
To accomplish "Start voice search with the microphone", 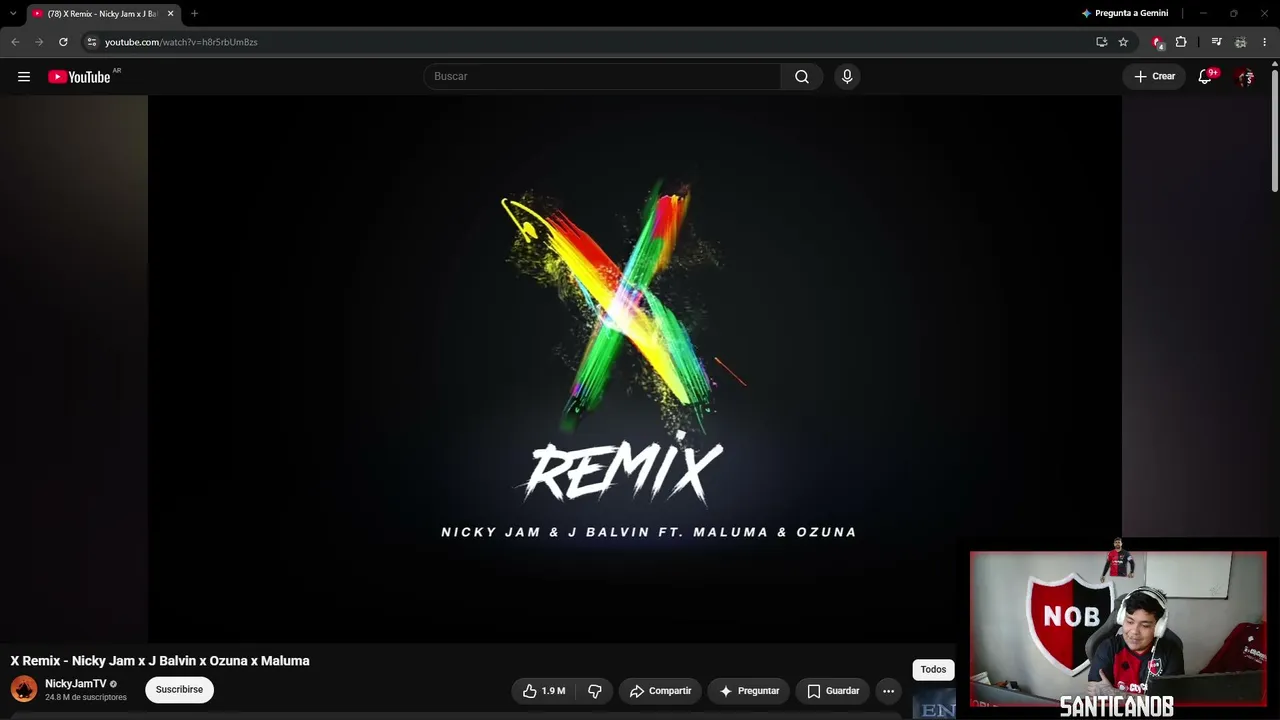I will (847, 77).
